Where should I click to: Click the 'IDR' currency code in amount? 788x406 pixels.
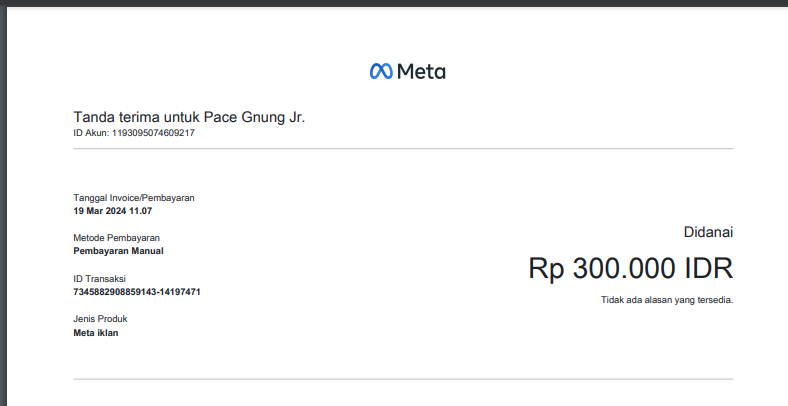click(709, 268)
